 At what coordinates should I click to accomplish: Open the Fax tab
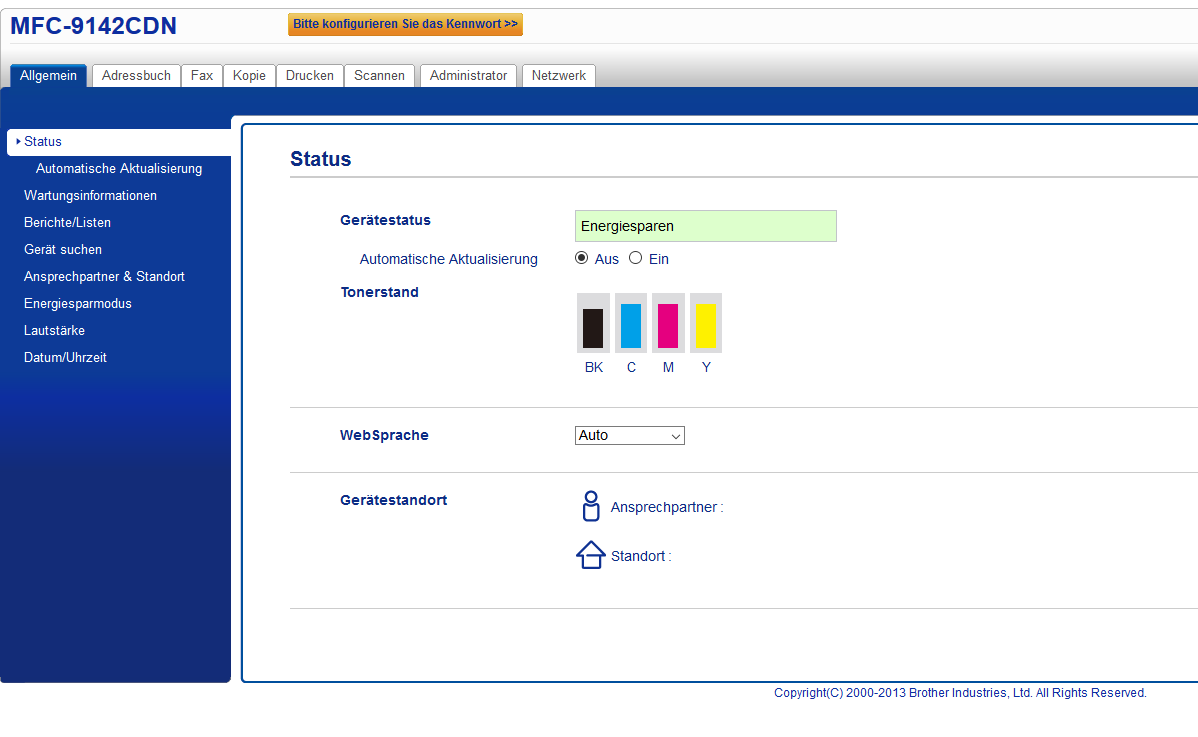pos(202,76)
